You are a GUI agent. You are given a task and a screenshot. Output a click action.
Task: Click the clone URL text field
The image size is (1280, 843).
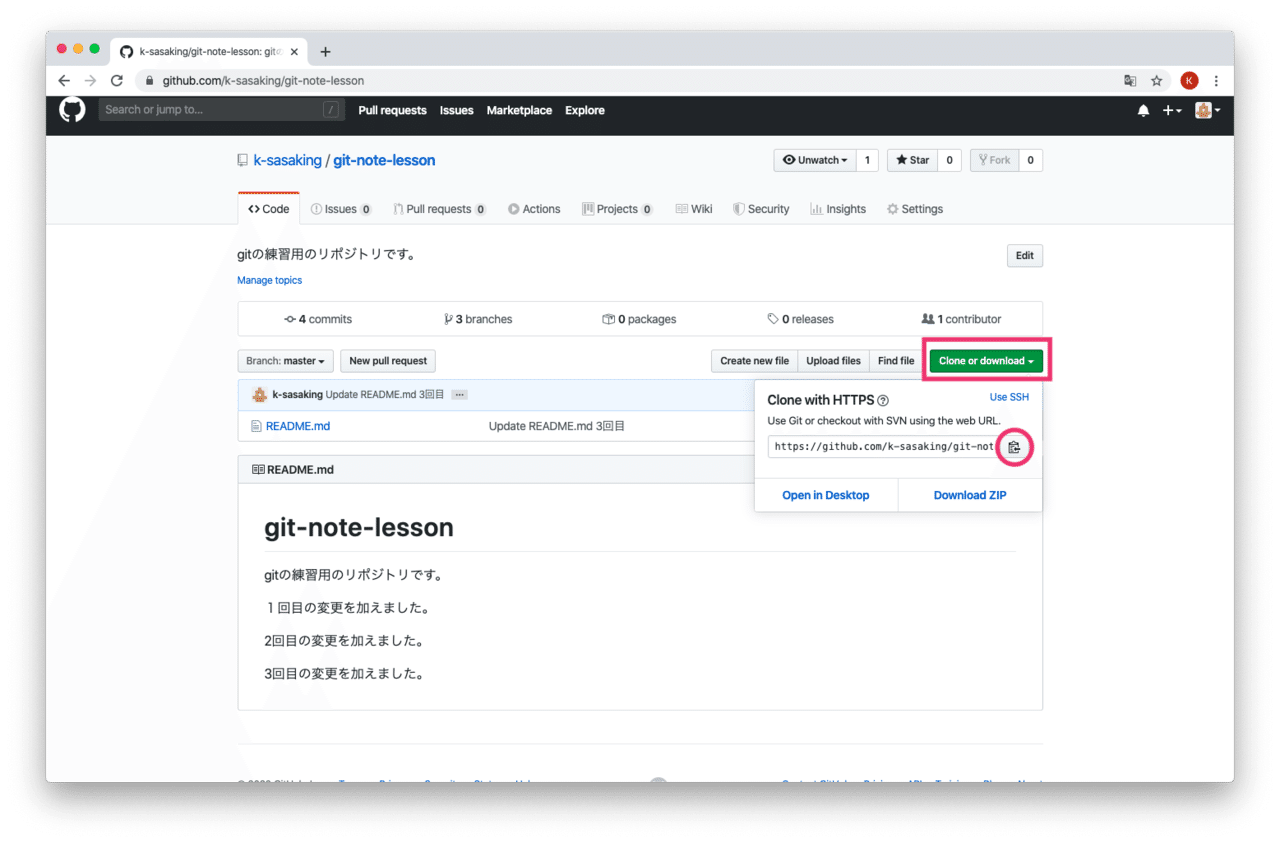click(884, 447)
